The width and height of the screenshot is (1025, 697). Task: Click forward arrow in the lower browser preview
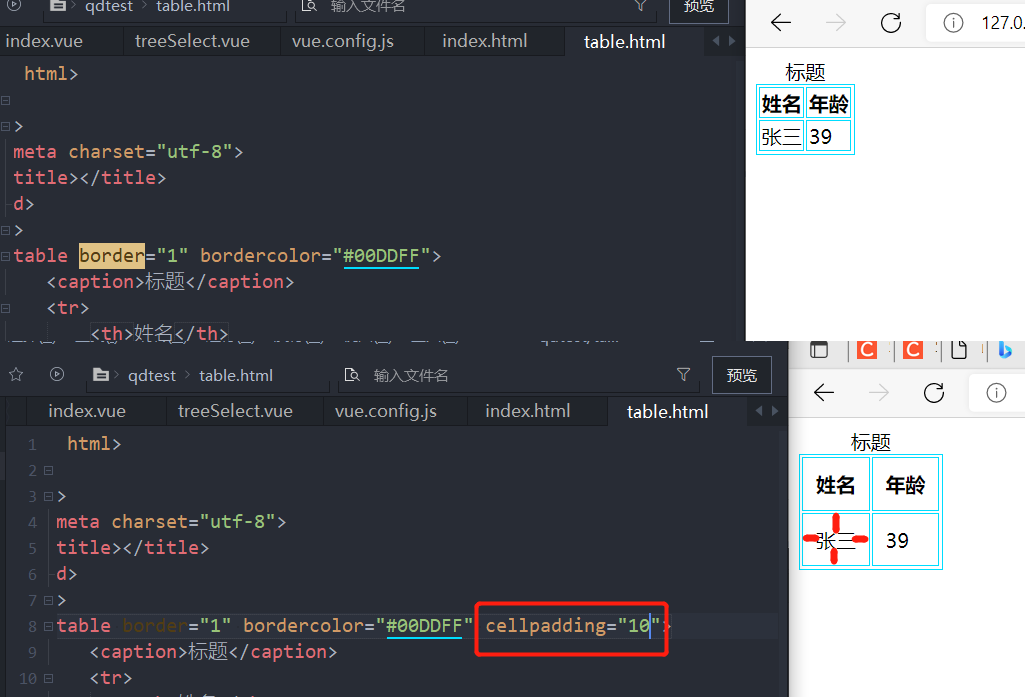pyautogui.click(x=879, y=393)
